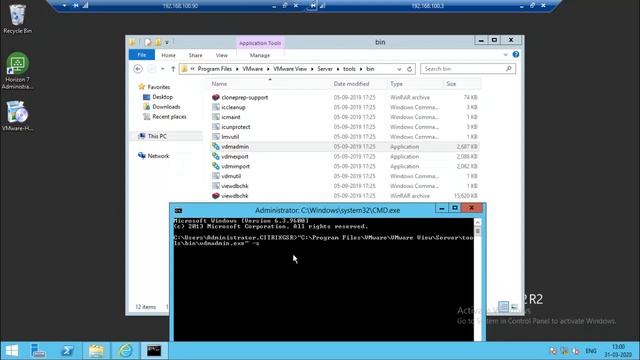Click the search magnifier icon
The image size is (640, 360).
pyautogui.click(x=509, y=69)
